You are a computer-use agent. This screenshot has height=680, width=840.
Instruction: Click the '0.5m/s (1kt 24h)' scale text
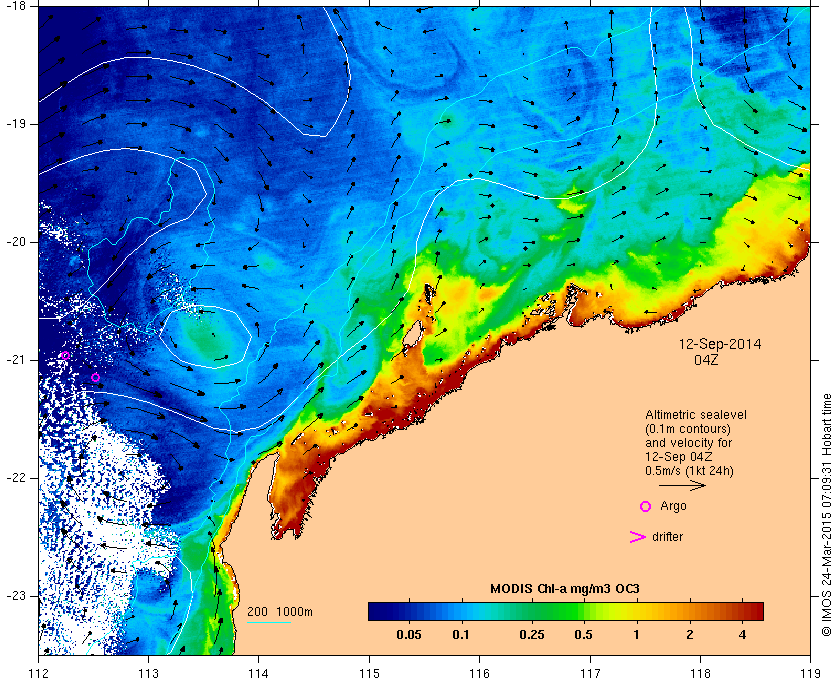tap(689, 471)
